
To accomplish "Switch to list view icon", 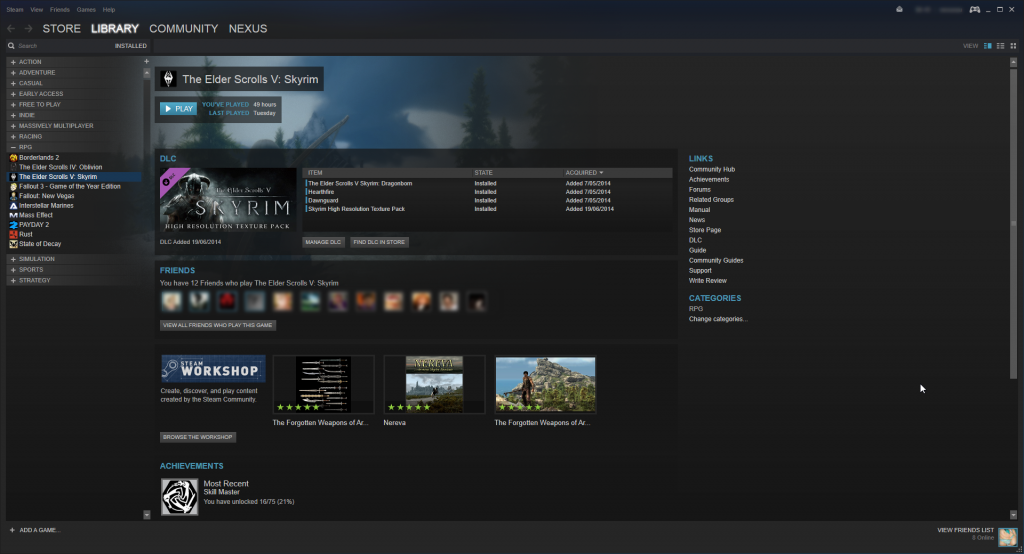I will pos(1000,46).
